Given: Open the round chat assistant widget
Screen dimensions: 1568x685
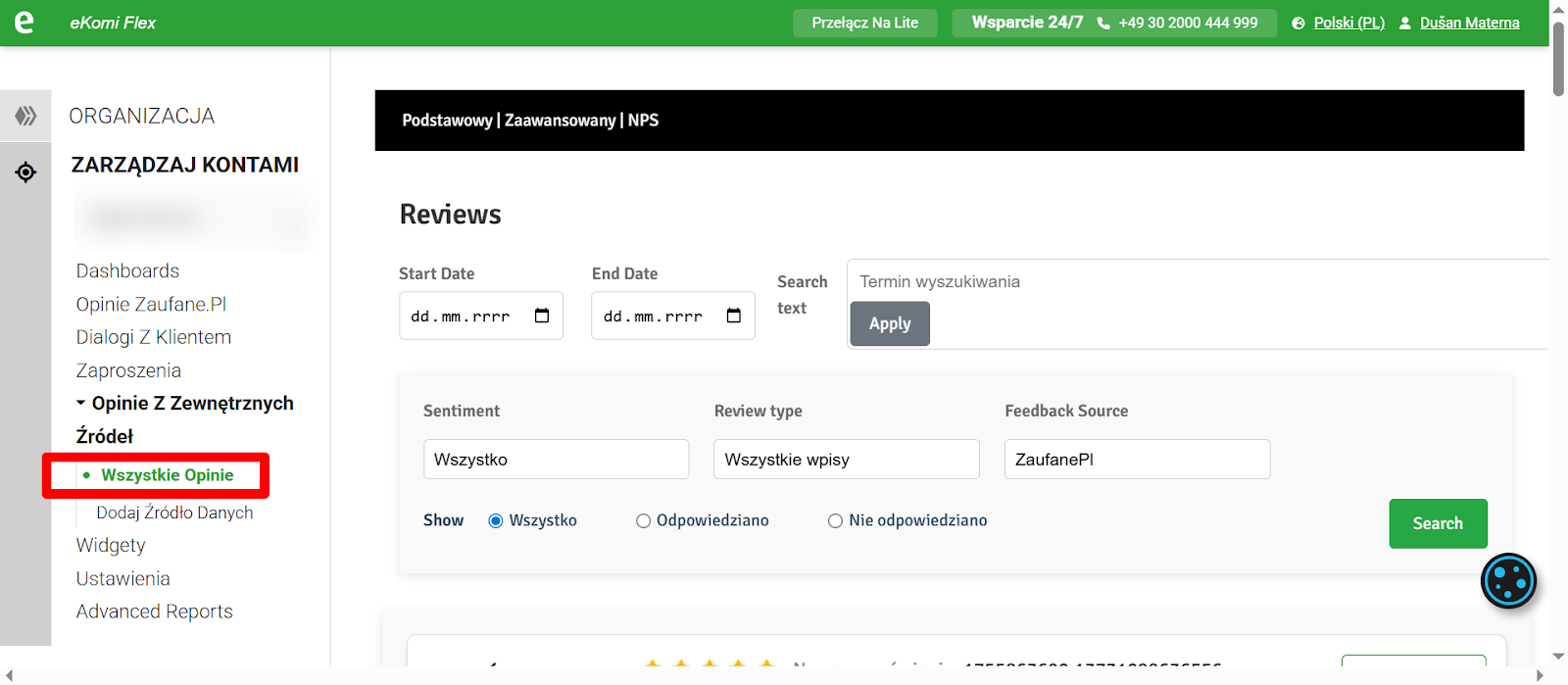Looking at the screenshot, I should tap(1508, 581).
